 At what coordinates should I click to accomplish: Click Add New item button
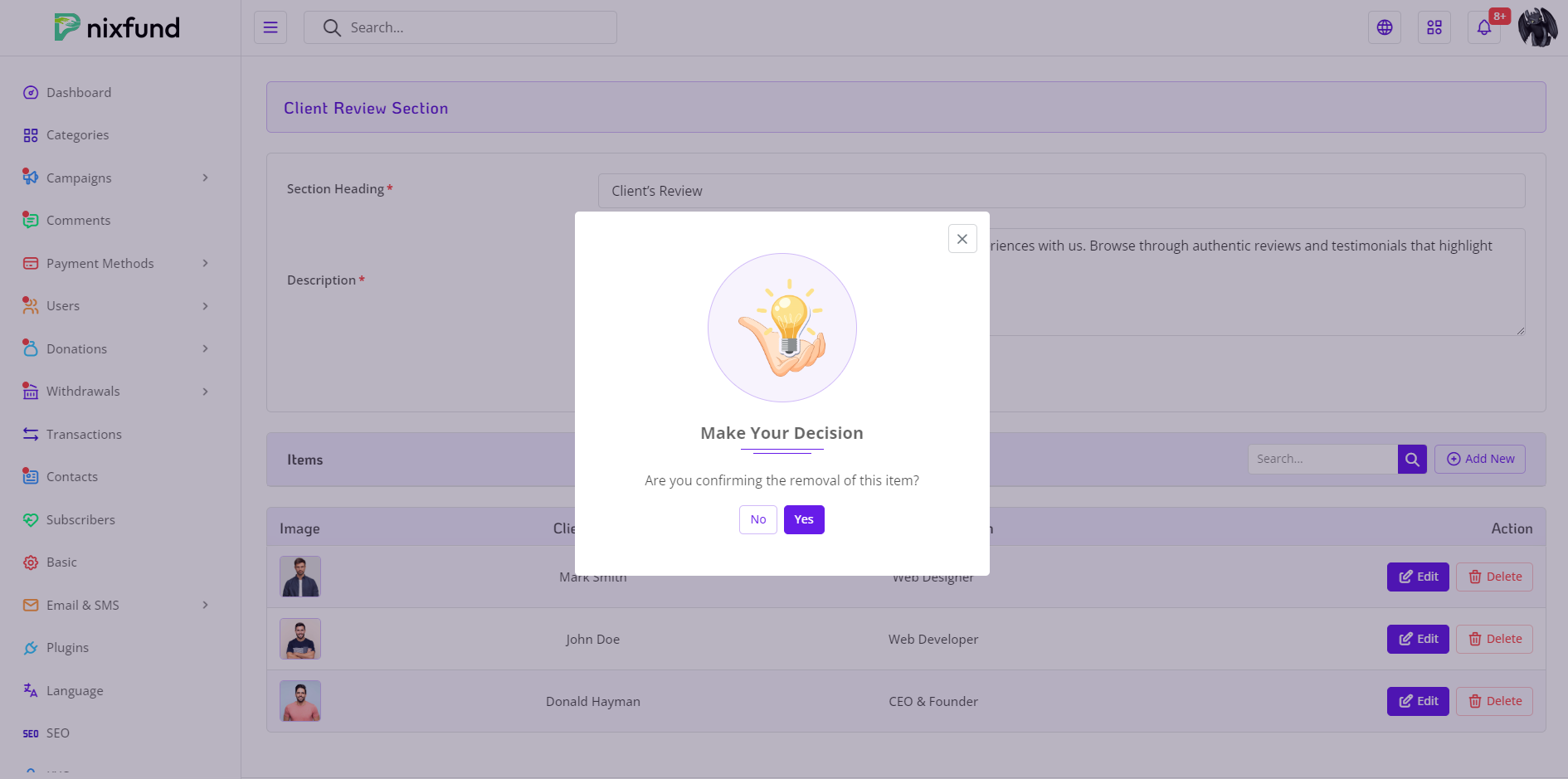point(1480,460)
